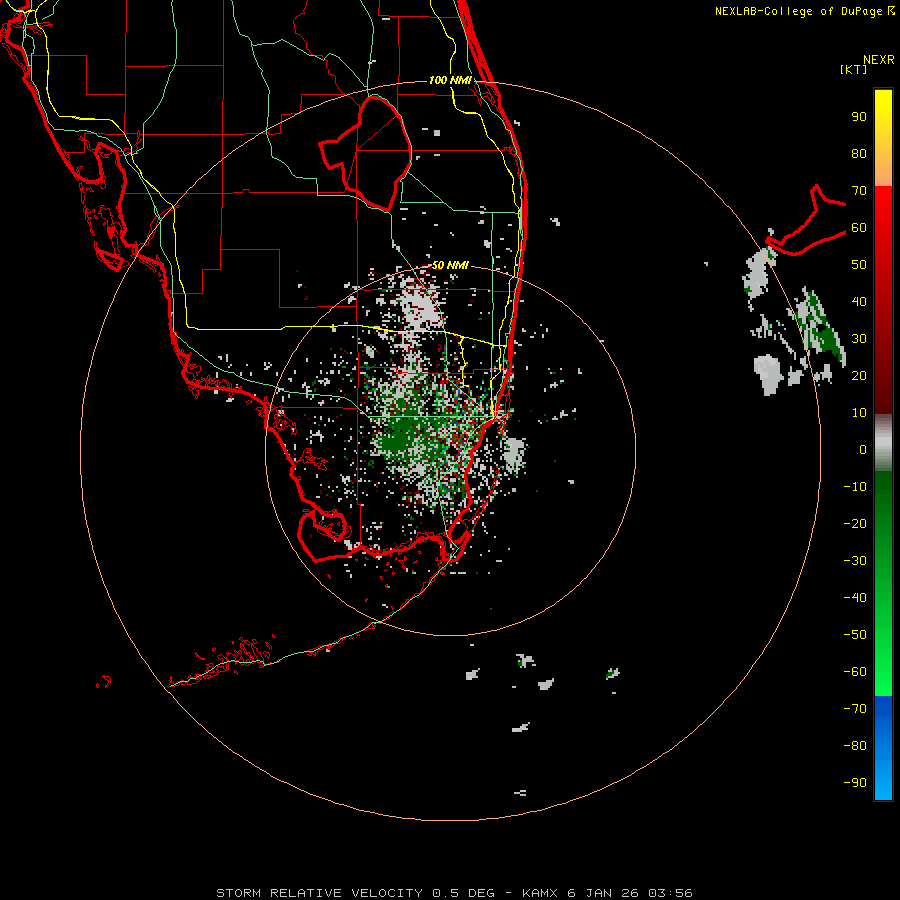Select the -20 scale value
This screenshot has height=900, width=900.
click(855, 524)
